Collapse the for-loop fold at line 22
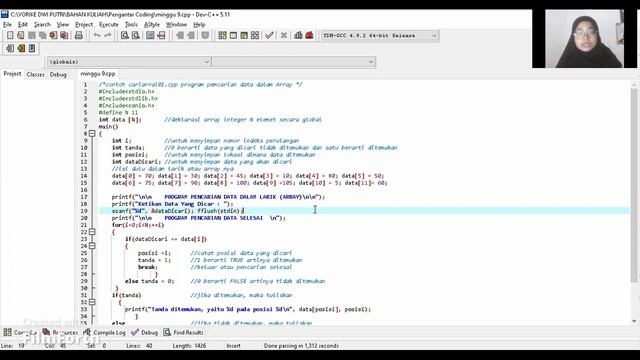Image resolution: width=640 pixels, height=360 pixels. tap(92, 232)
